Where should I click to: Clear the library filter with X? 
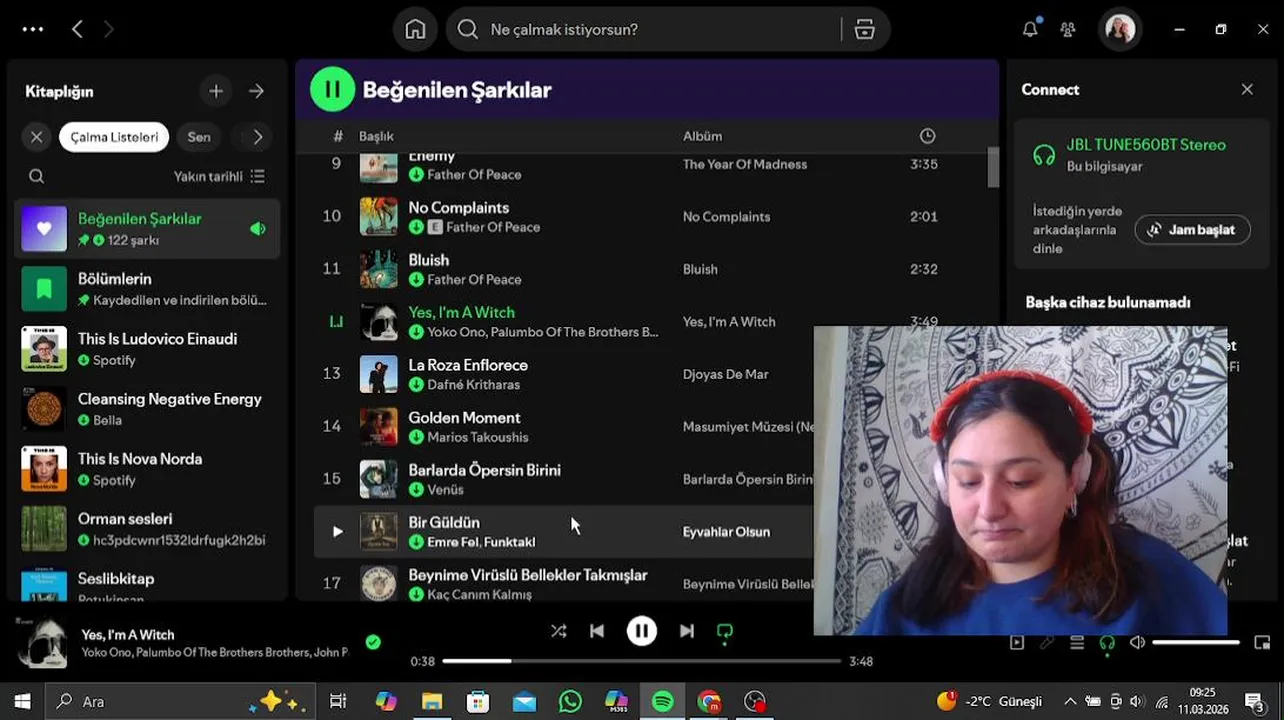click(37, 137)
